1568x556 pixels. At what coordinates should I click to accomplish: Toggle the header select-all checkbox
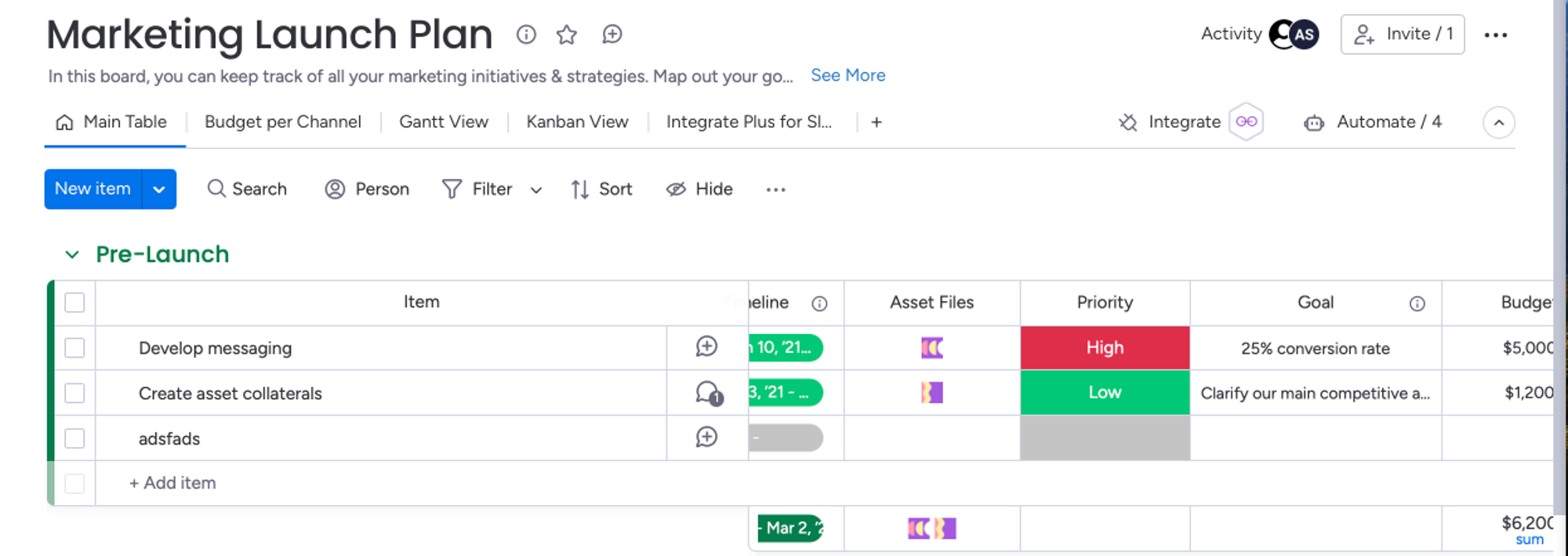coord(74,303)
